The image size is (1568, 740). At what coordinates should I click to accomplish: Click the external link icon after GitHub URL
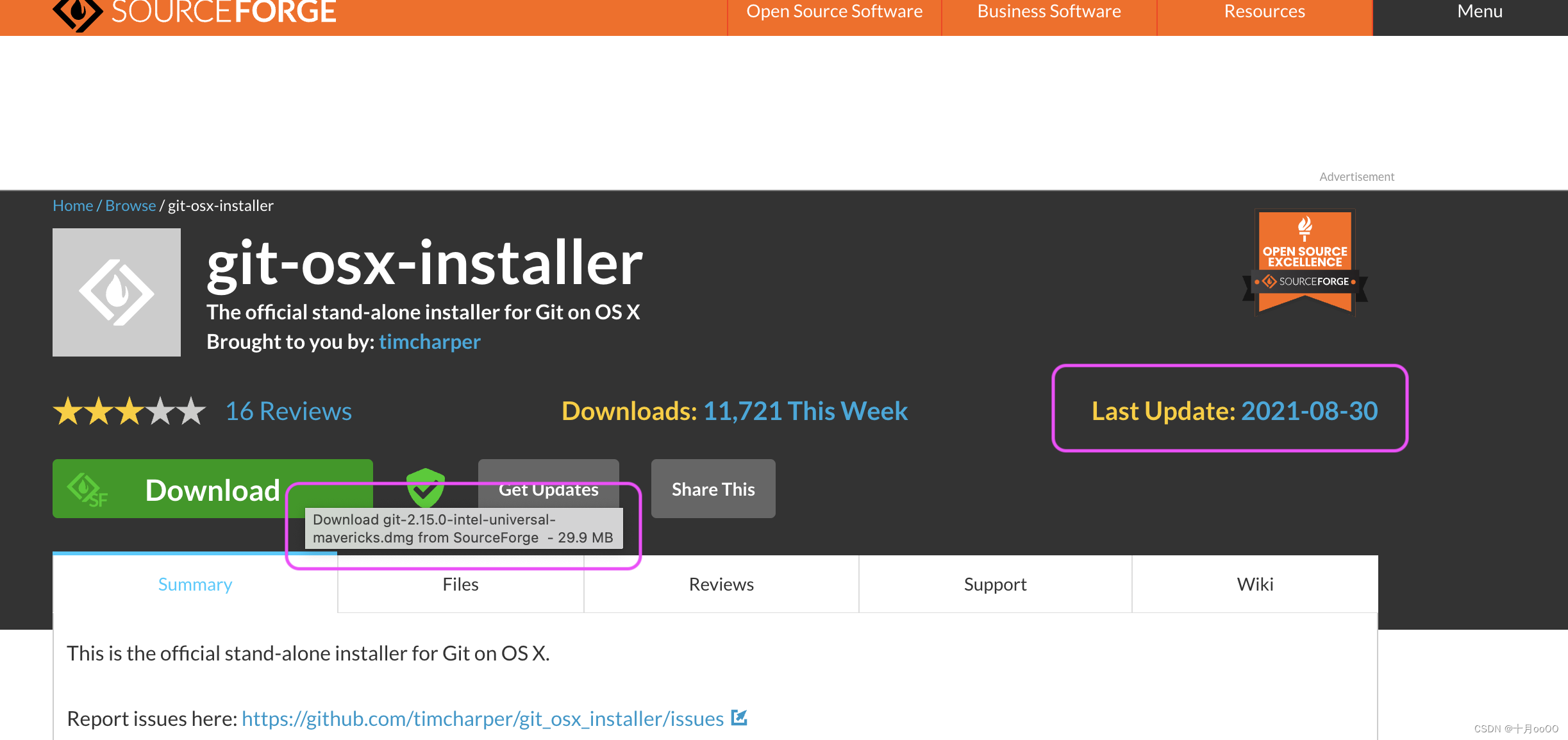click(x=739, y=718)
